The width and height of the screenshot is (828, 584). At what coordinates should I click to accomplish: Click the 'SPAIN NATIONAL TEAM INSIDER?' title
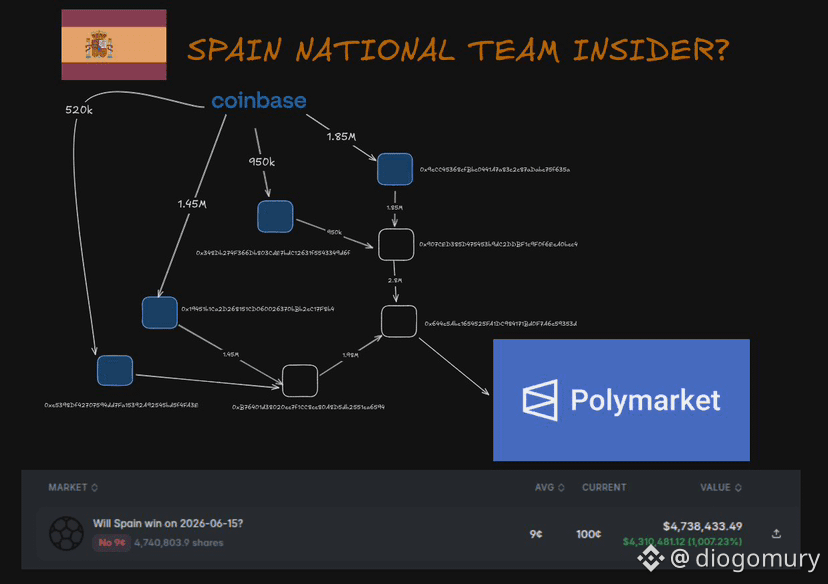pos(458,50)
